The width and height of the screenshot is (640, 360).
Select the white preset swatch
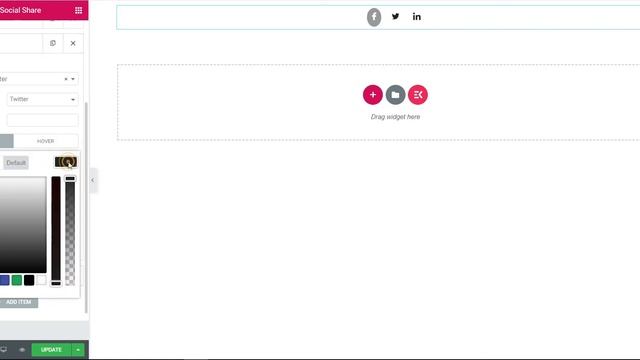(41, 280)
